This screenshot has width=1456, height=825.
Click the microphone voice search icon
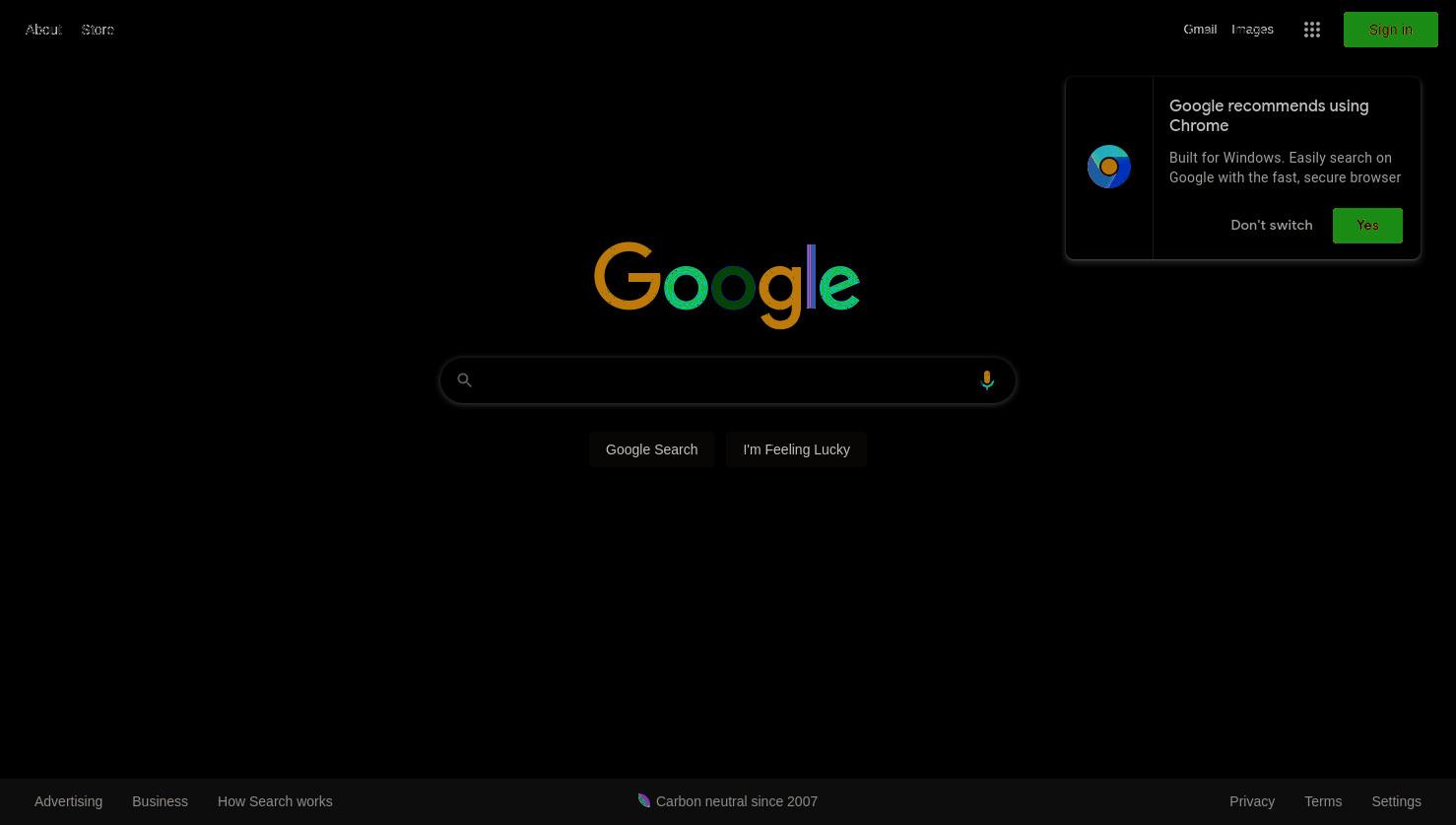(x=986, y=380)
